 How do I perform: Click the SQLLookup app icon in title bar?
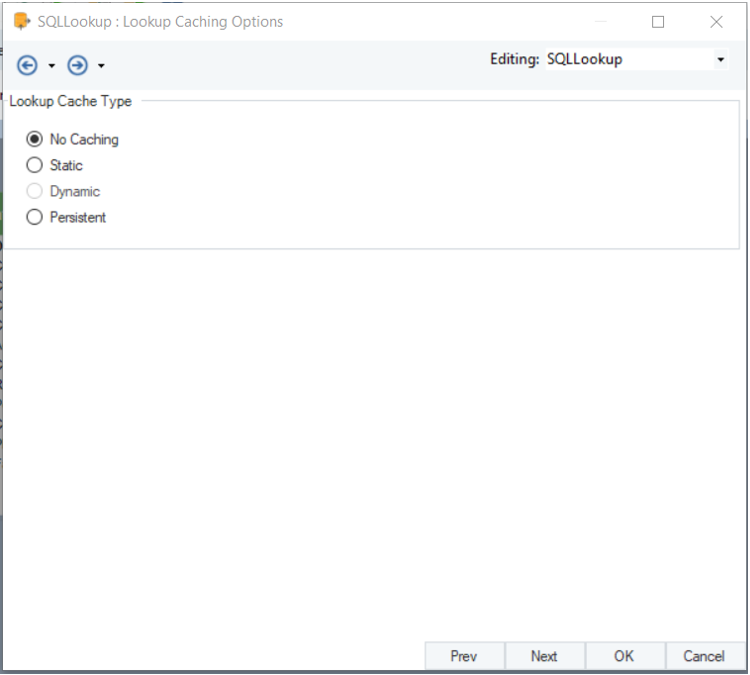pos(22,22)
